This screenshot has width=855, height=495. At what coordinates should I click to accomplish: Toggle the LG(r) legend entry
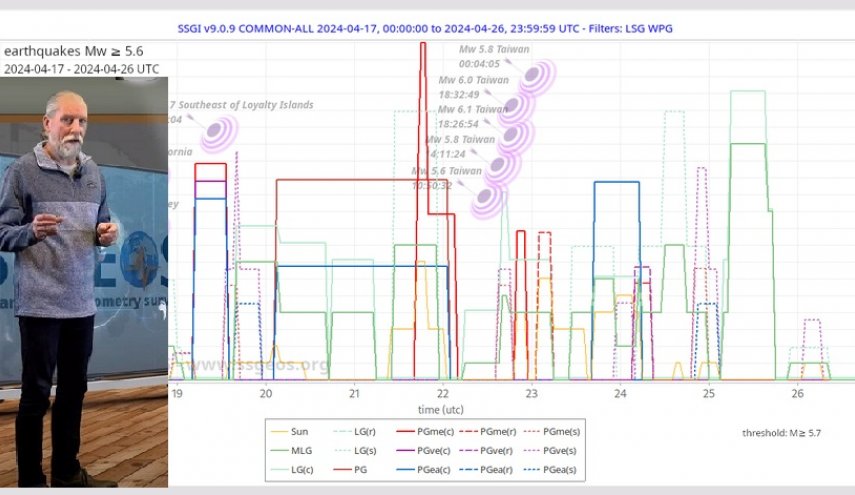pos(354,432)
